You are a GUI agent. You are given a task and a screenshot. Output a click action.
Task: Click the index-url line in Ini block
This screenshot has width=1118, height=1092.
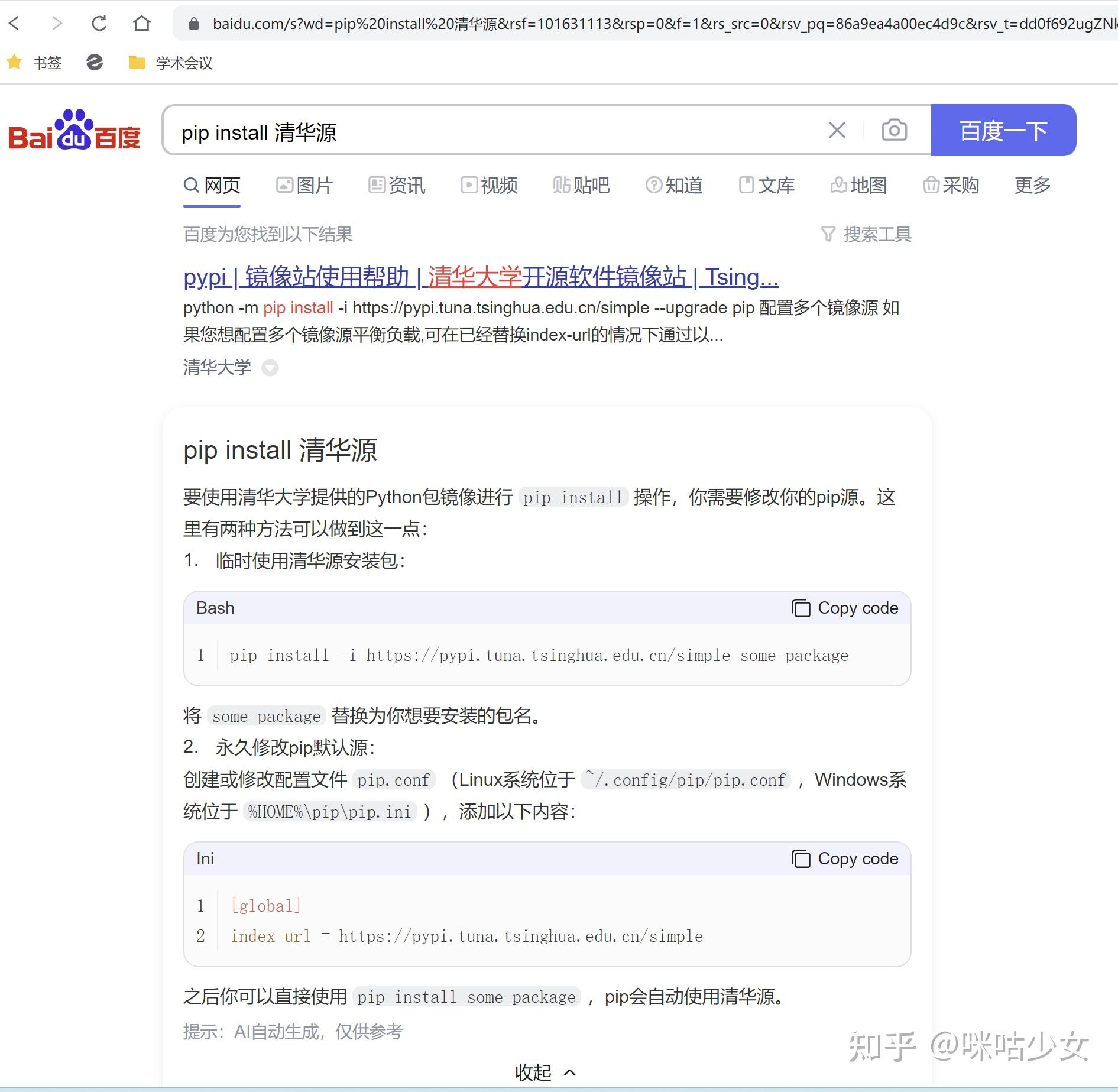pyautogui.click(x=466, y=936)
